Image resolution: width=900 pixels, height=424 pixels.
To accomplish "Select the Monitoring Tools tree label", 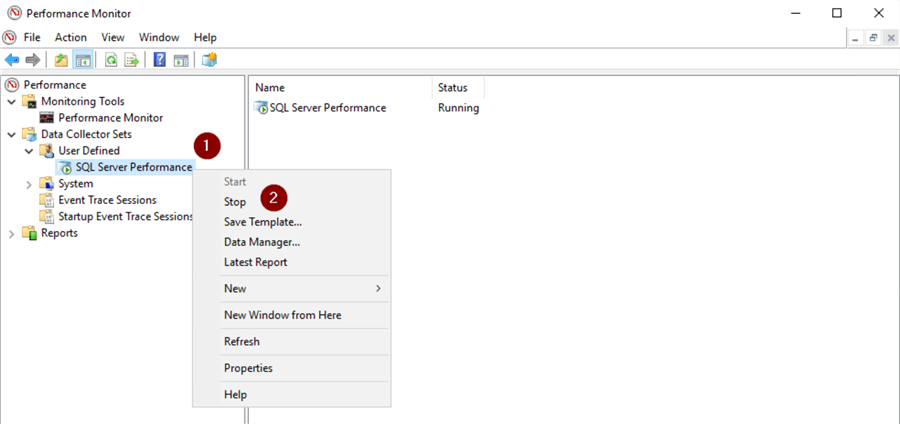I will [83, 102].
